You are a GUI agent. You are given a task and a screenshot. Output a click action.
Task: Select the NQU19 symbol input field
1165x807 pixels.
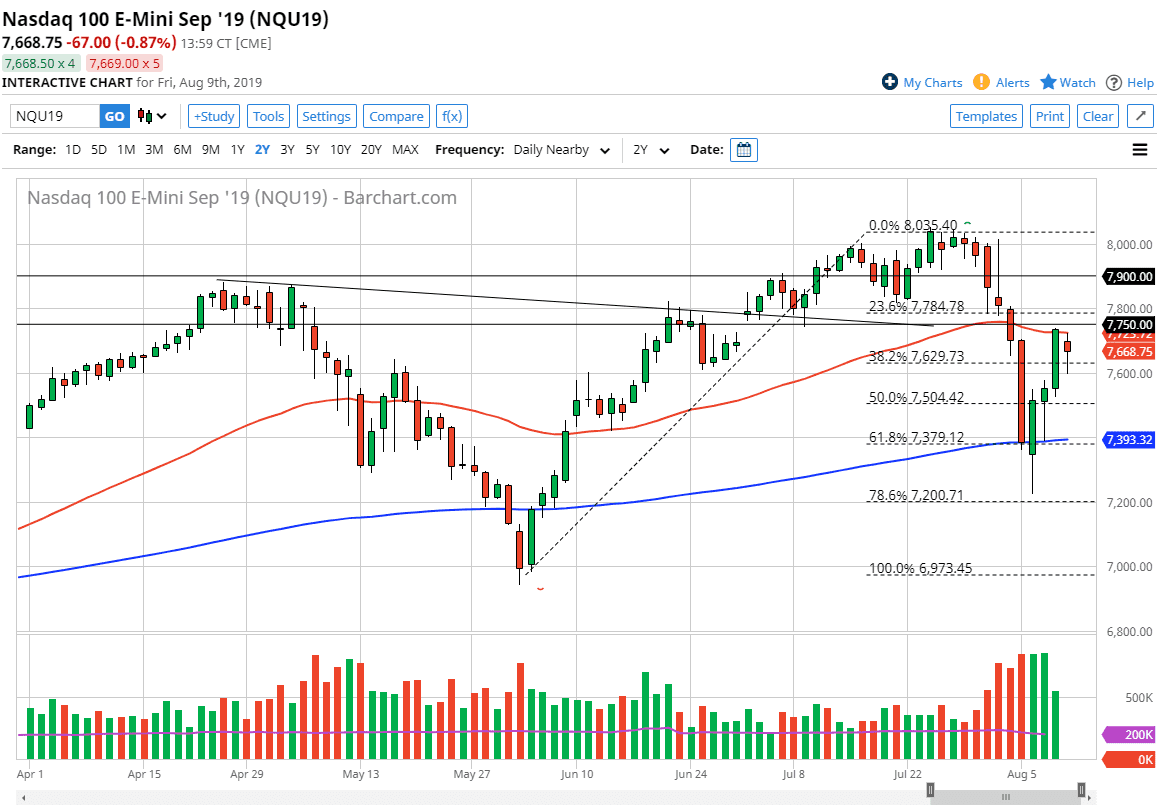click(x=55, y=116)
